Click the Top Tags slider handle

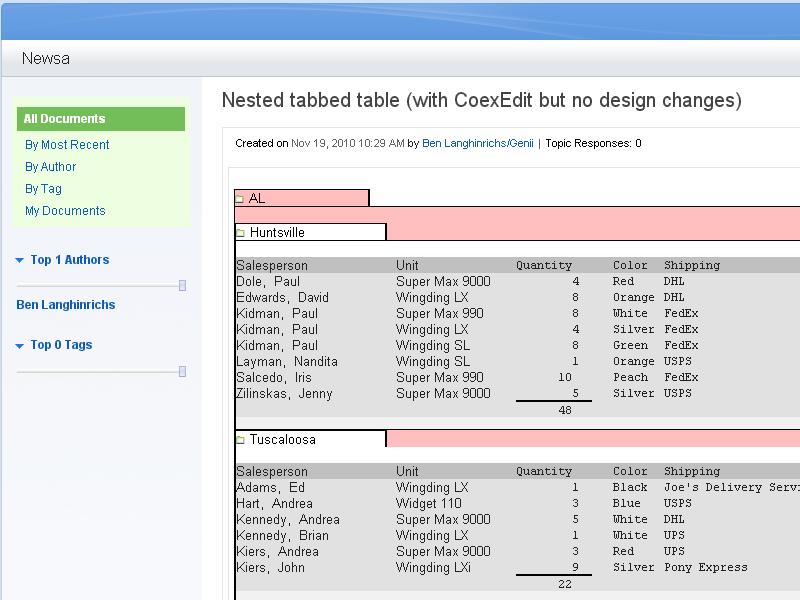tap(182, 372)
